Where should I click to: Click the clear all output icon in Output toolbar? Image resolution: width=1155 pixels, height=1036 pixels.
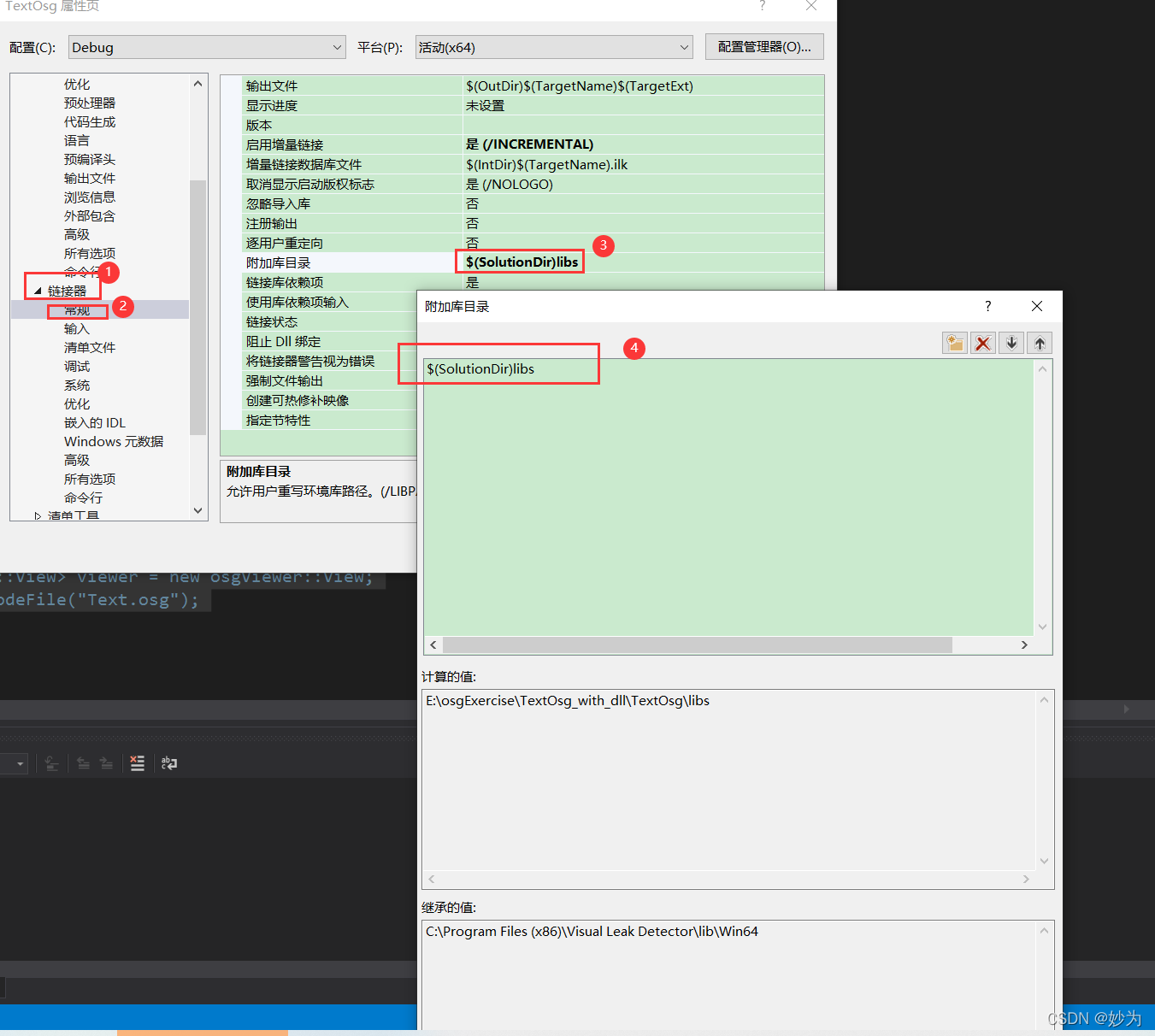[x=137, y=763]
